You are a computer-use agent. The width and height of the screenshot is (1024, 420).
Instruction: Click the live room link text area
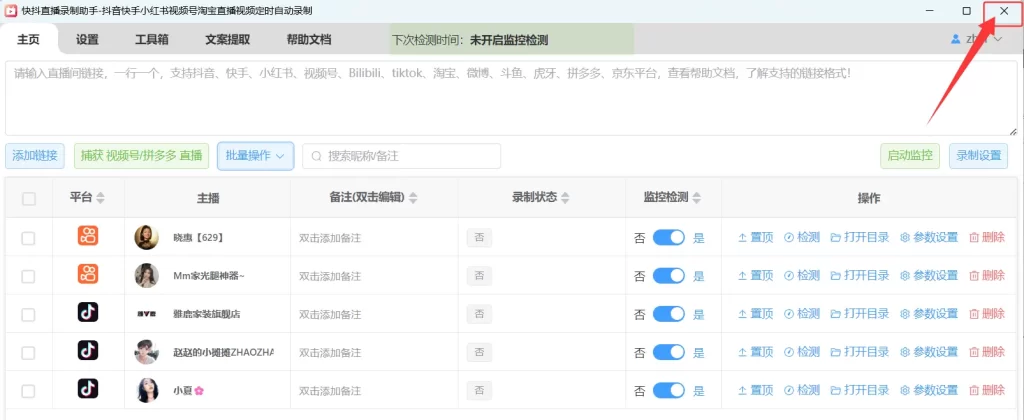pos(511,98)
